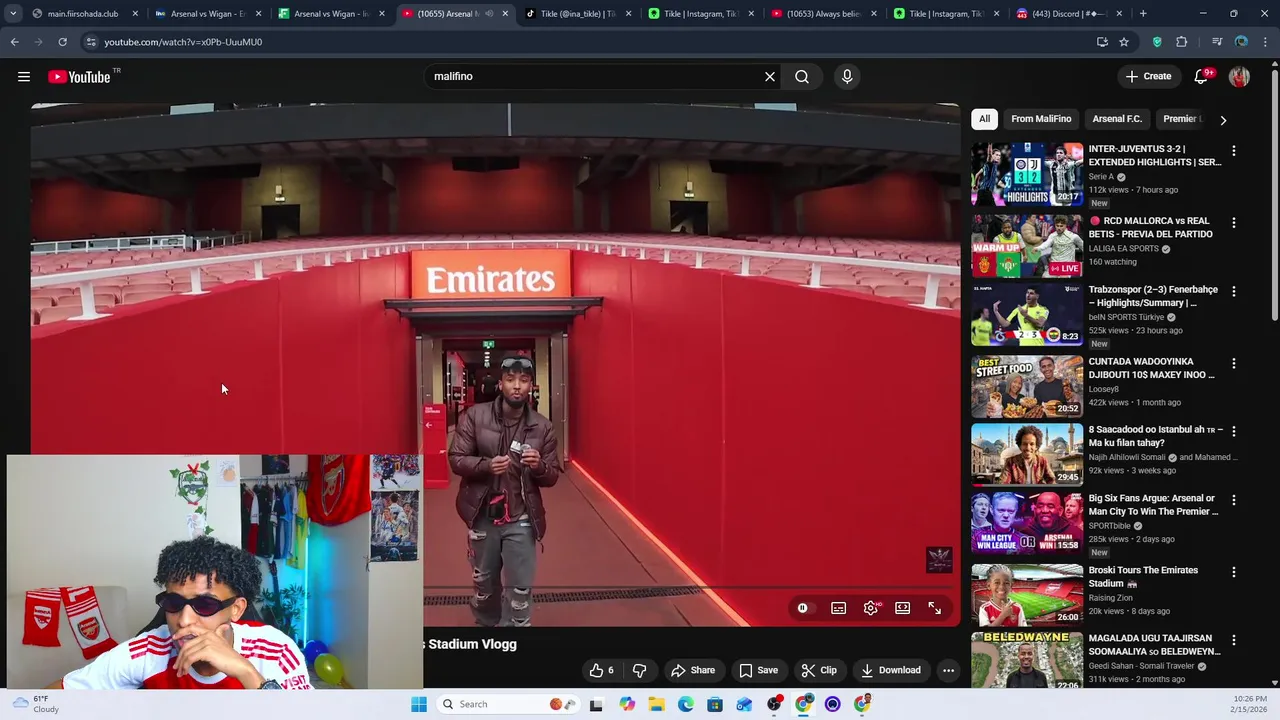Screen dimensions: 1280x720
Task: Download the video
Action: 891,671
